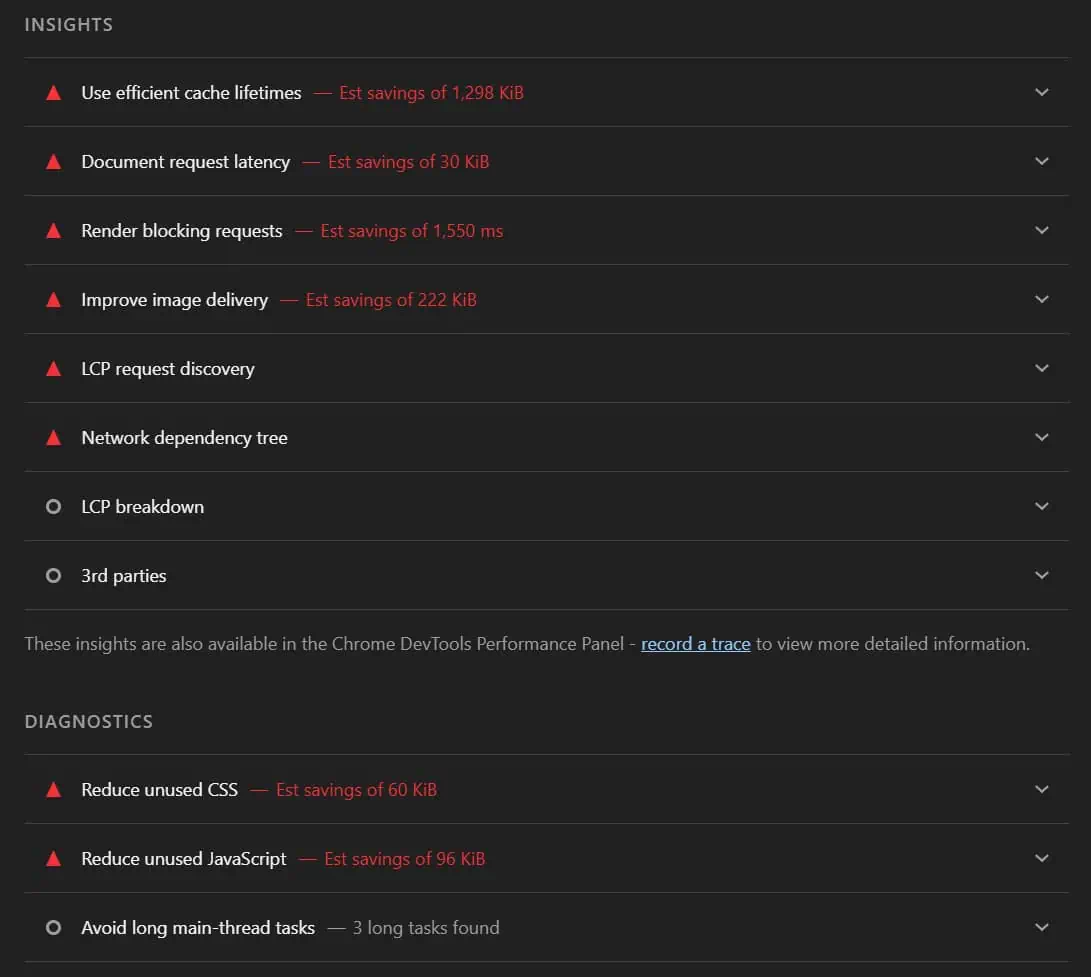The width and height of the screenshot is (1091, 977).
Task: Click red triangle icon beside cache lifetimes
Action: pyautogui.click(x=54, y=93)
